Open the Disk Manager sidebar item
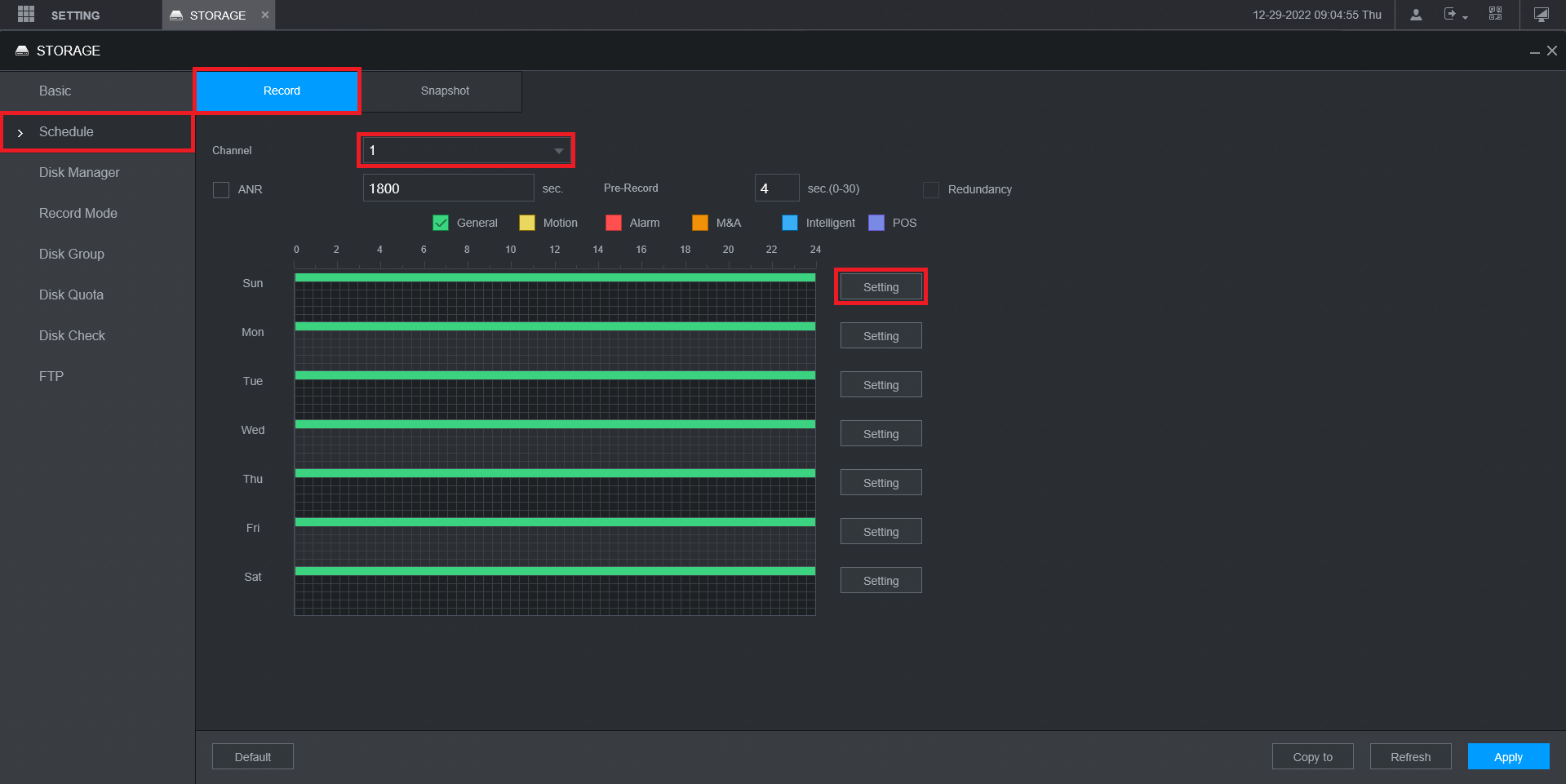The height and width of the screenshot is (784, 1566). click(79, 172)
